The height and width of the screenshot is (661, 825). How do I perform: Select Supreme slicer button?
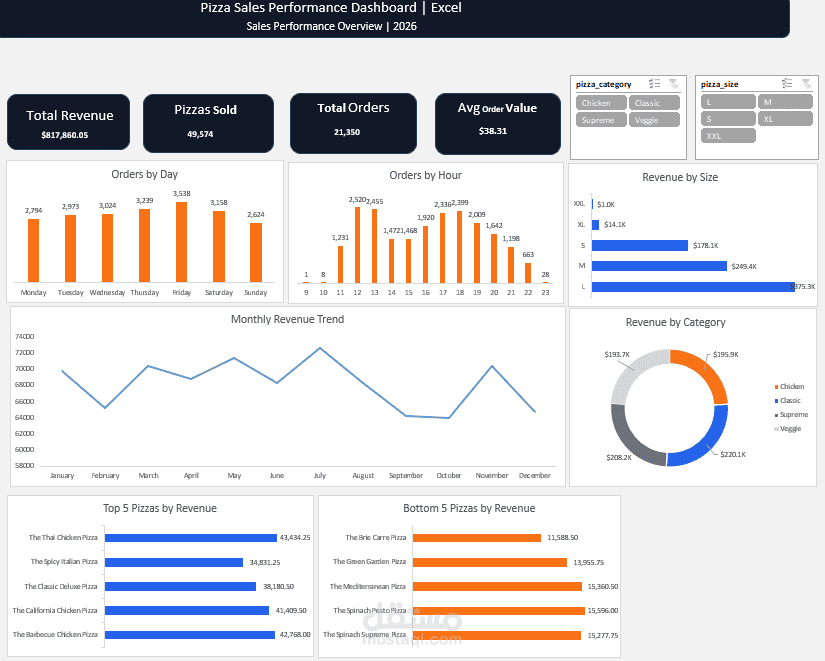pyautogui.click(x=601, y=119)
